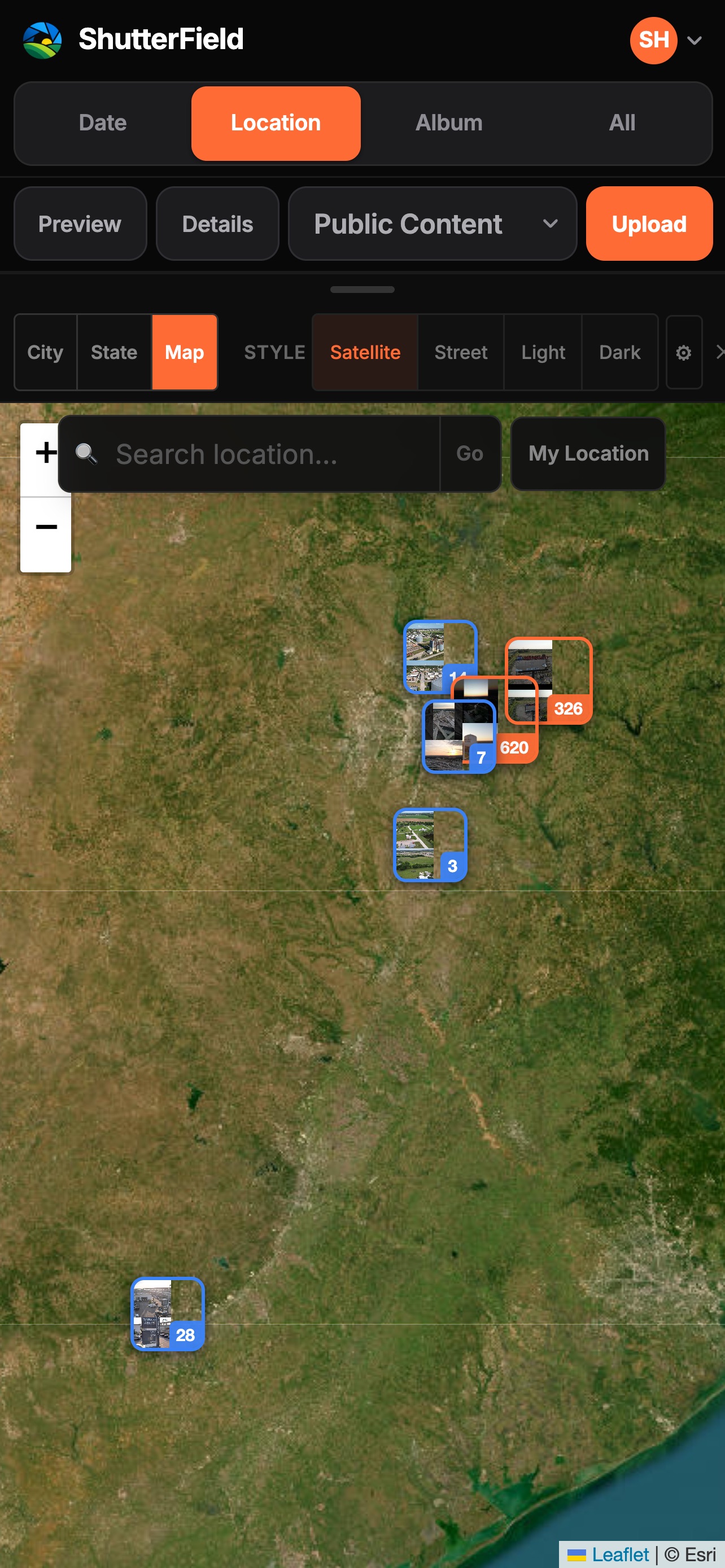Click the Preview button

[x=80, y=224]
